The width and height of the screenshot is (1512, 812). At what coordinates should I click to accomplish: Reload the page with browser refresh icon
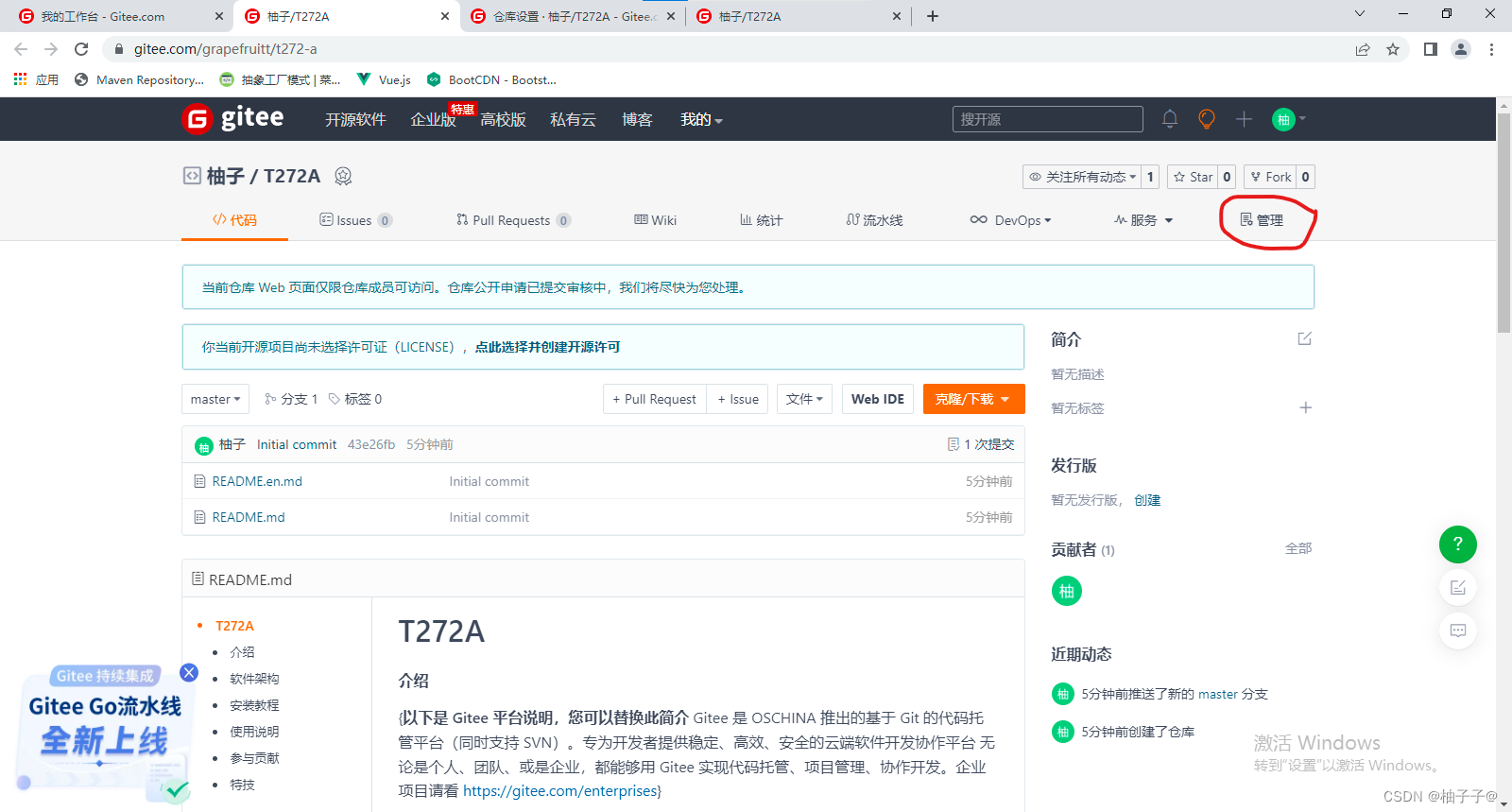click(x=81, y=49)
